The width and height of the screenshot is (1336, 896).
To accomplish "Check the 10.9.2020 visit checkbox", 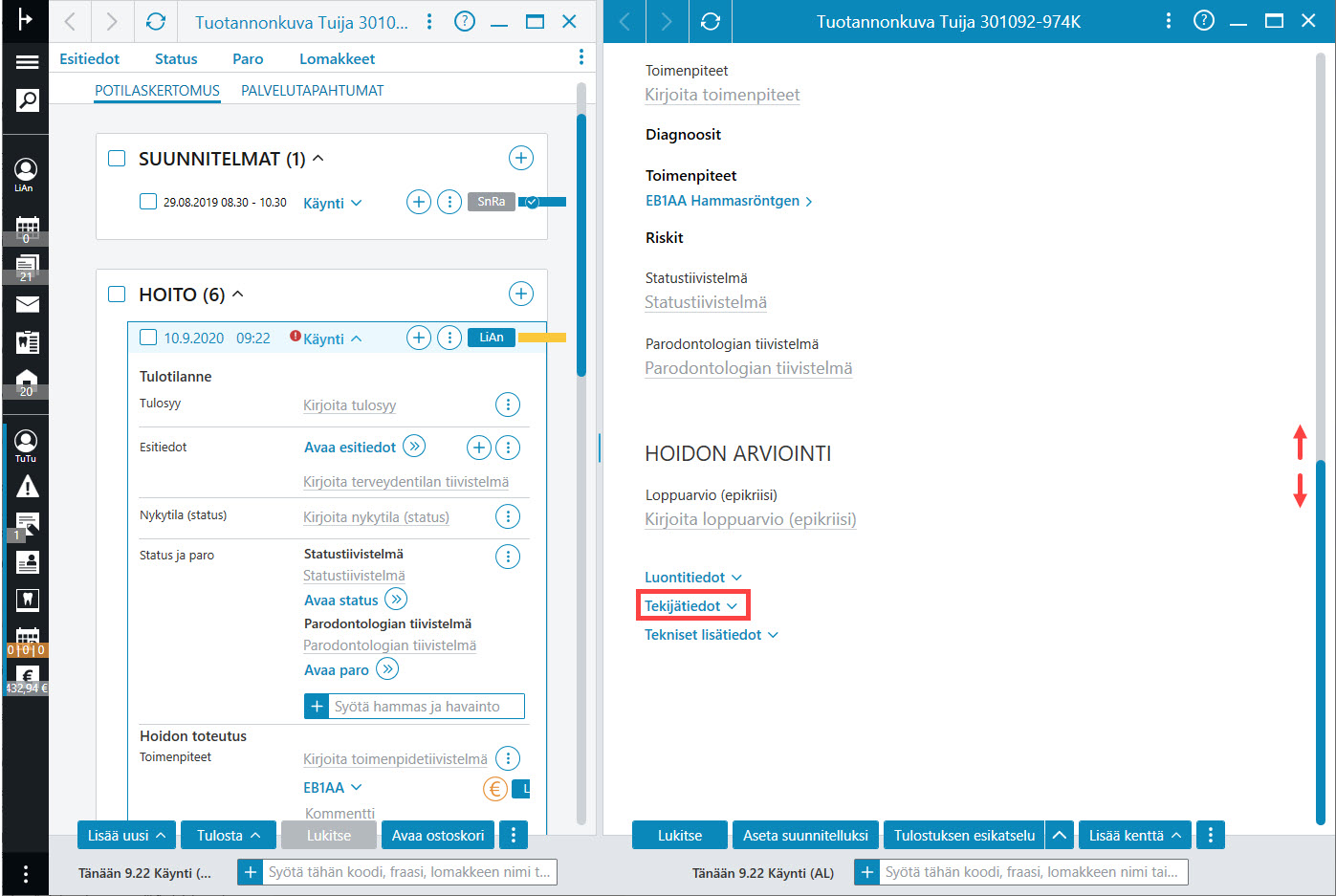I will pos(148,338).
